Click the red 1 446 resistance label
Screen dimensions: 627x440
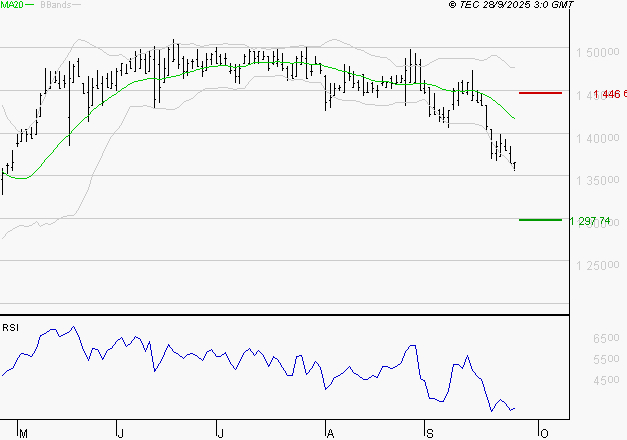(x=610, y=94)
